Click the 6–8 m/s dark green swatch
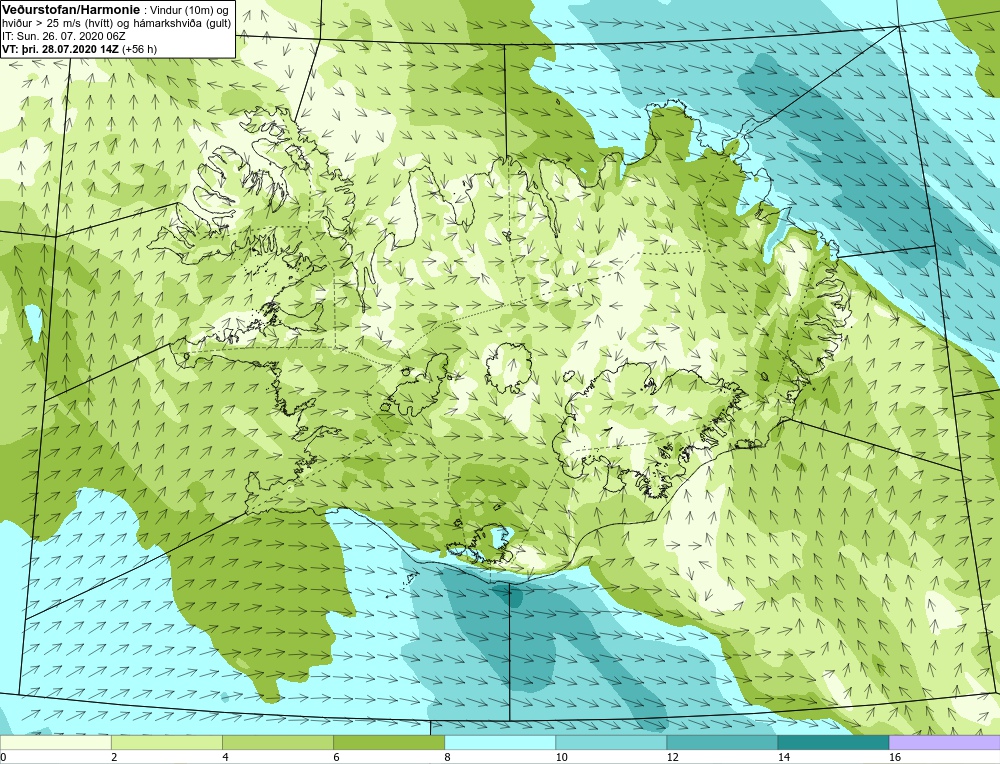This screenshot has height=764, width=1000. pyautogui.click(x=389, y=742)
